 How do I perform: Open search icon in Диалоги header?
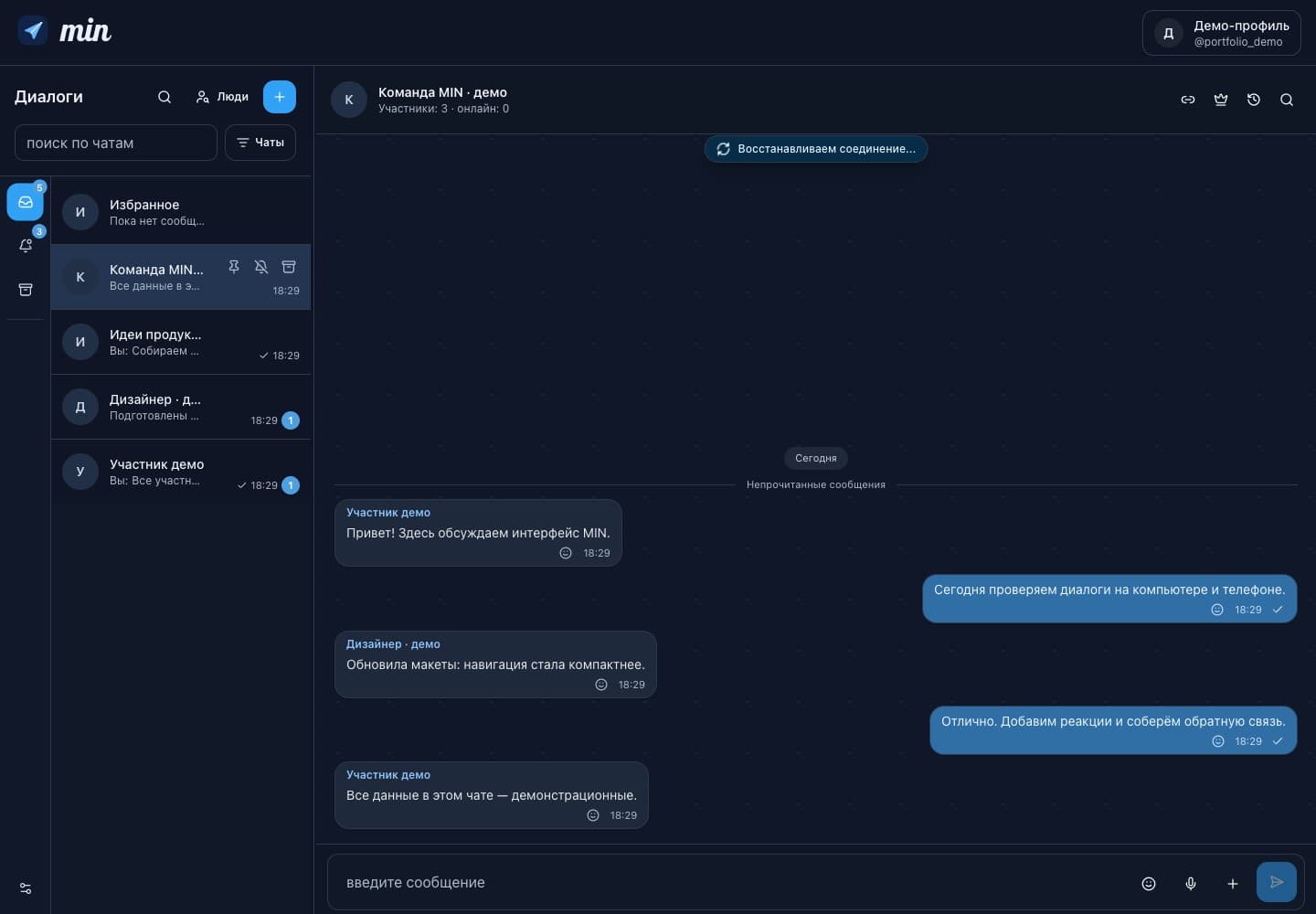164,97
